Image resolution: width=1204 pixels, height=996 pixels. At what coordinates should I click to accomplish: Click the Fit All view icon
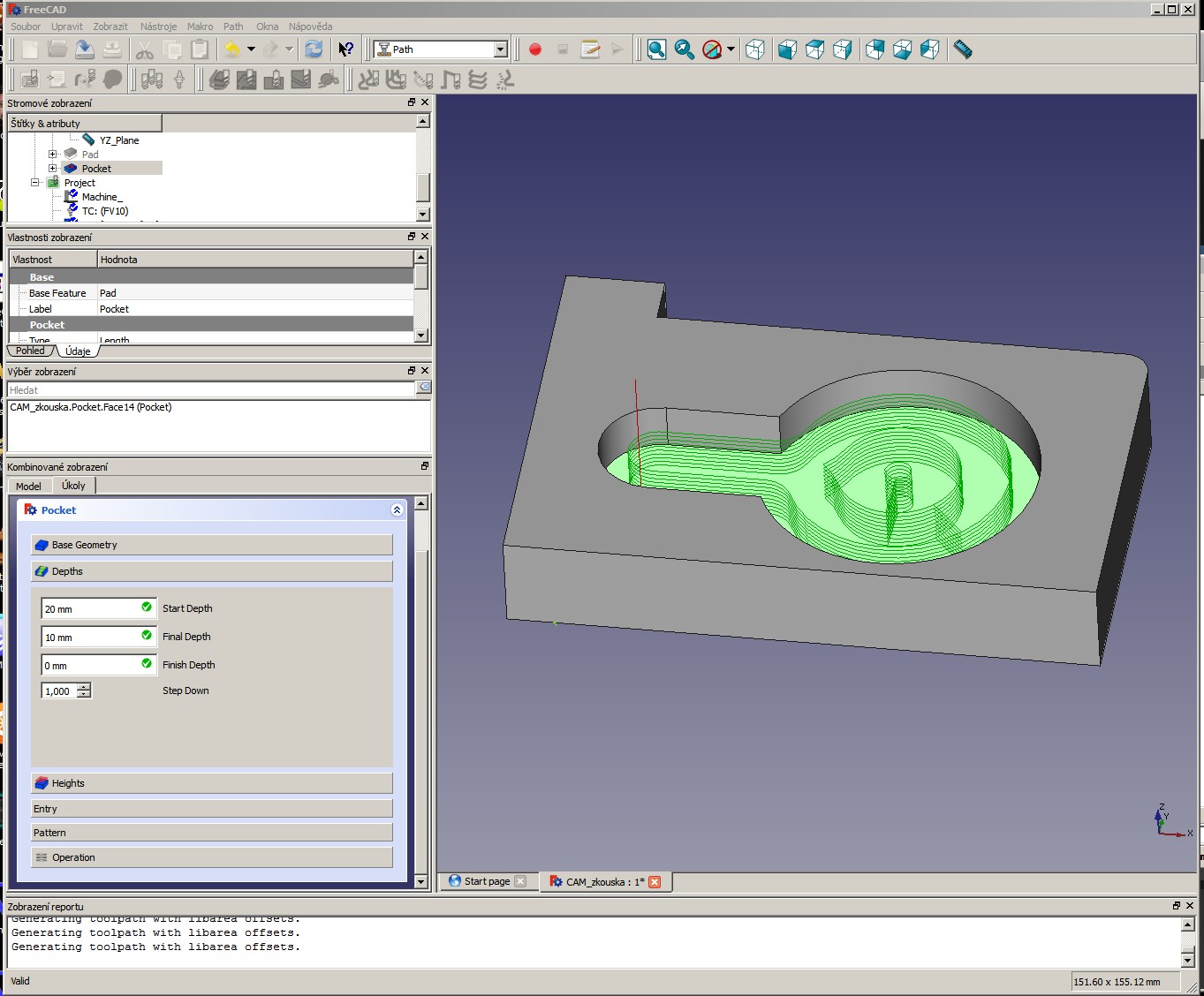pyautogui.click(x=656, y=49)
